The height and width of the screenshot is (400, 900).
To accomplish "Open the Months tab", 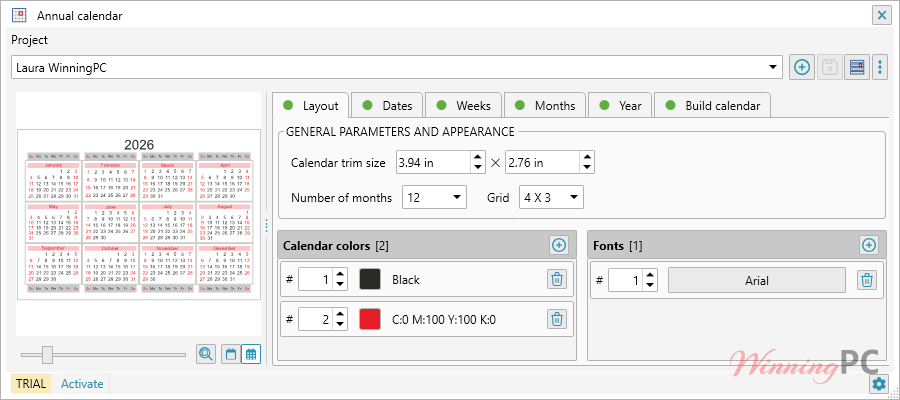I will (x=544, y=106).
